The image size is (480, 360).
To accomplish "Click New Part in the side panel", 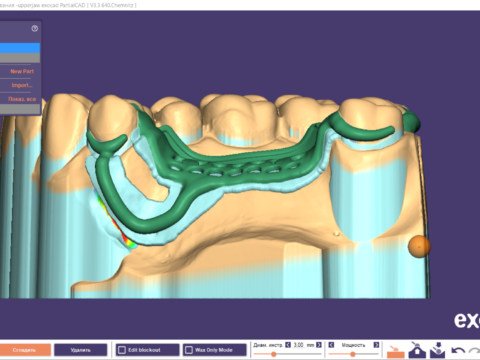I will pyautogui.click(x=22, y=71).
